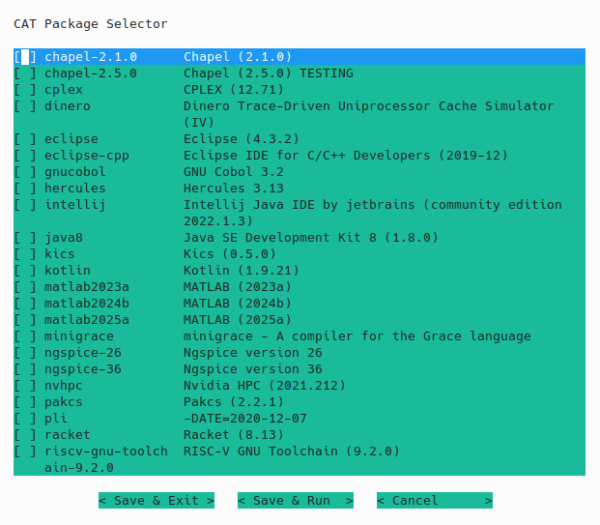
Task: Click the 'CAT Package Selector' title
Action: point(91,24)
